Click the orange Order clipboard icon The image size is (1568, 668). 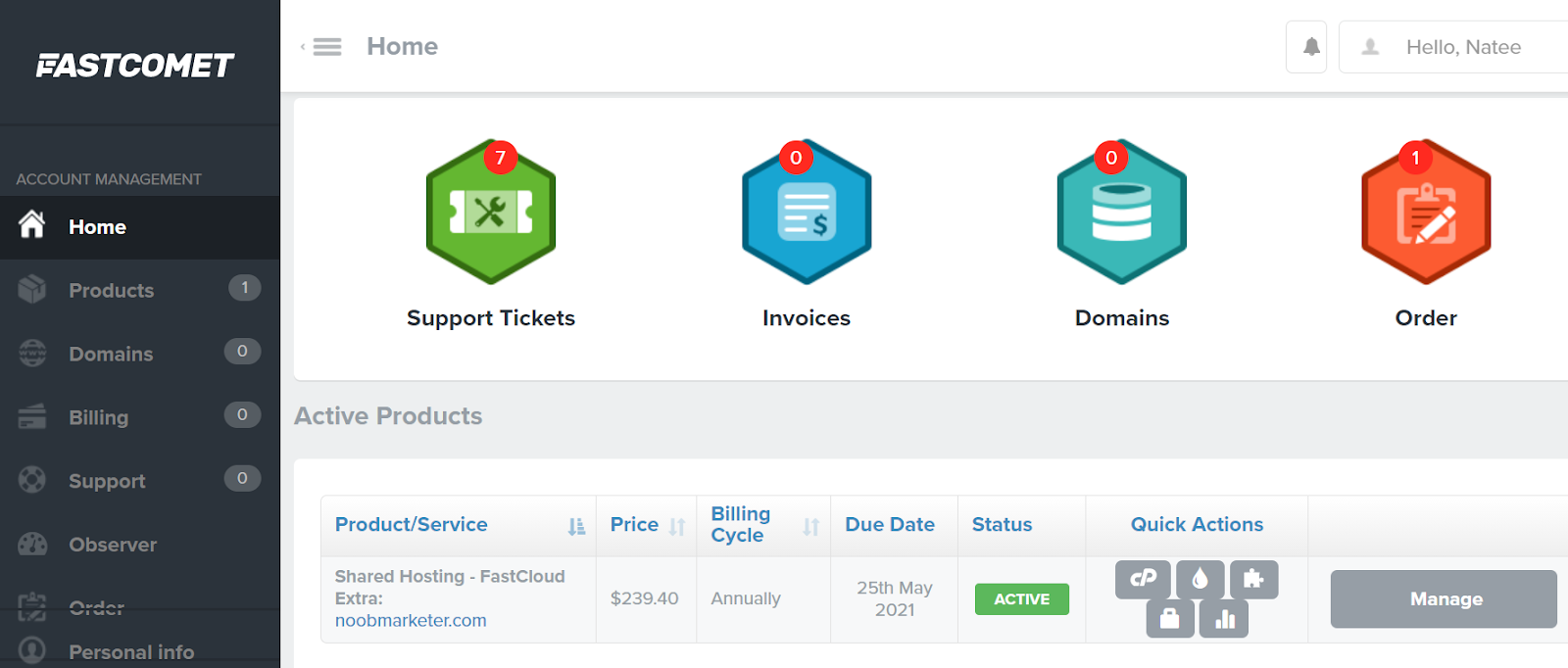click(1425, 213)
